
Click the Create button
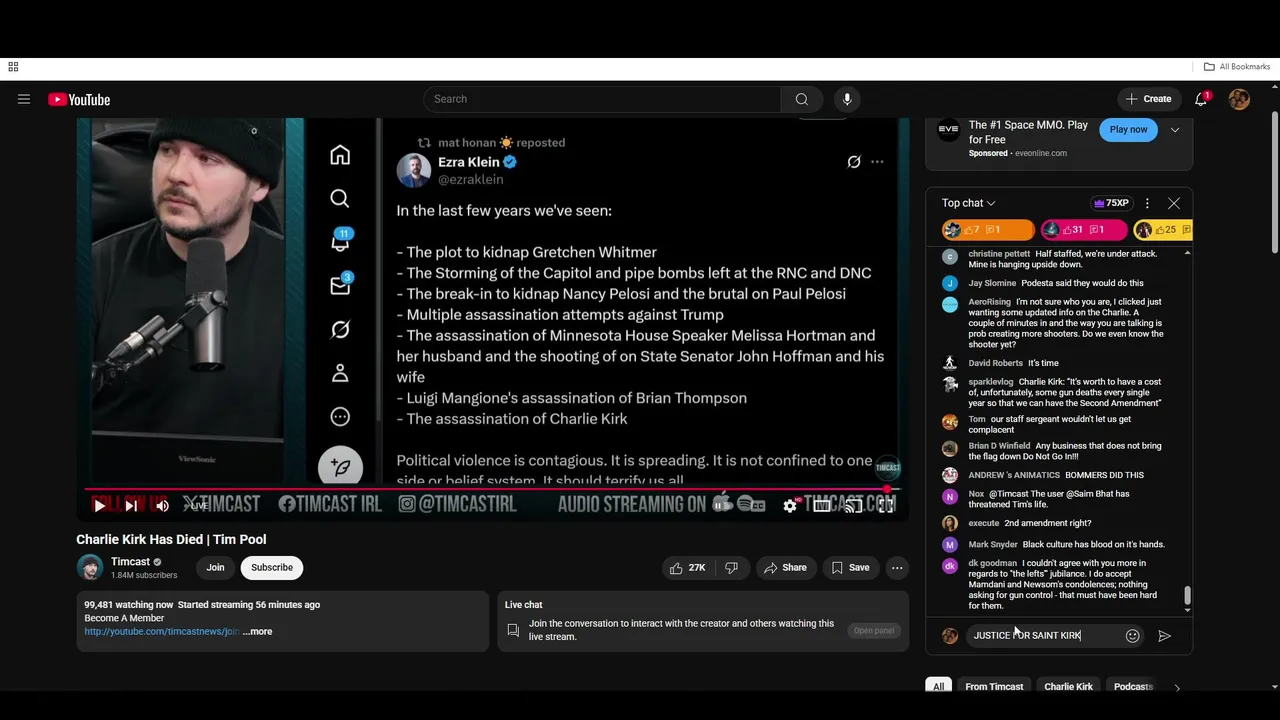pyautogui.click(x=1148, y=99)
